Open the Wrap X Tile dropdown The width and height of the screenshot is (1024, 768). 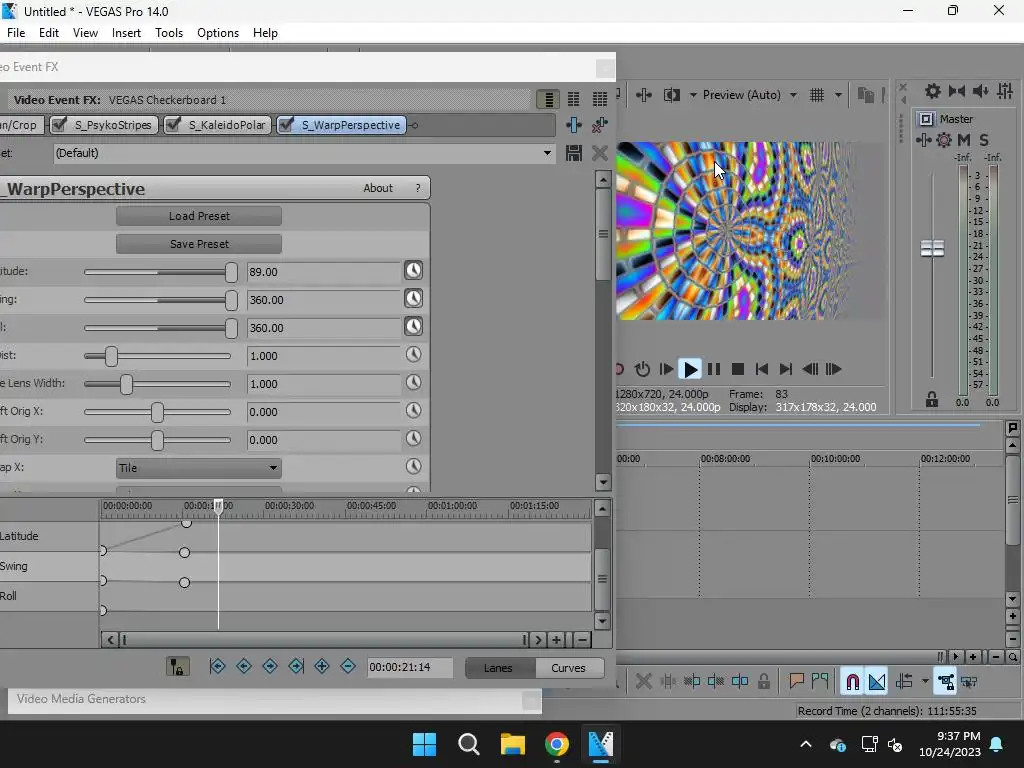pyautogui.click(x=199, y=468)
